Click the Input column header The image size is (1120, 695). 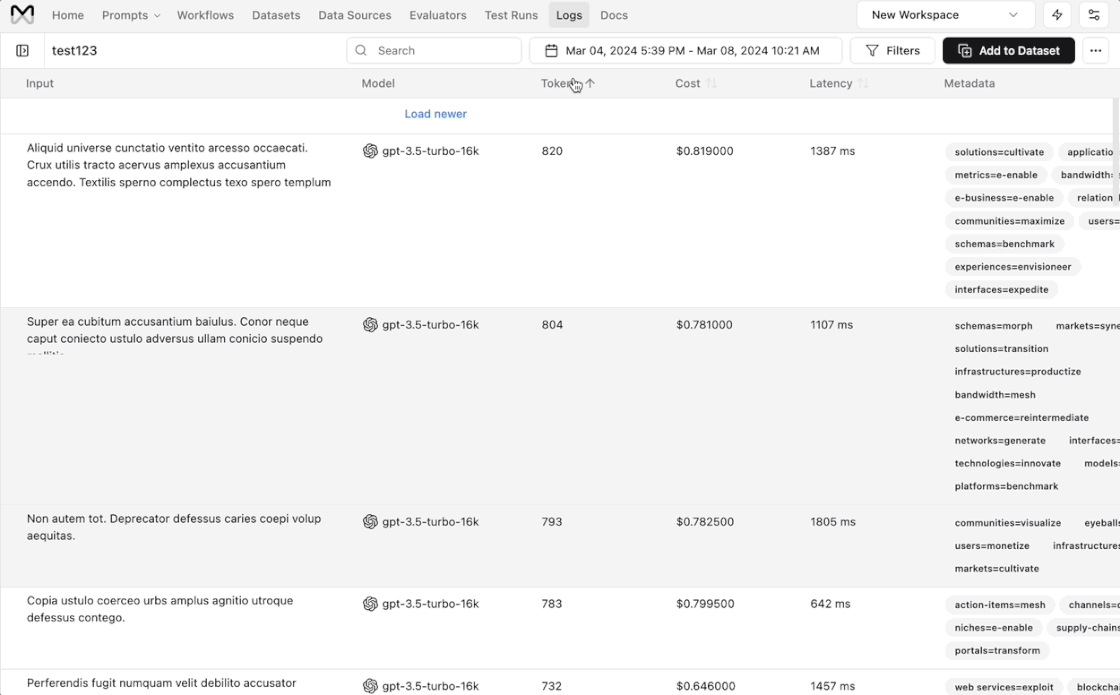point(40,84)
